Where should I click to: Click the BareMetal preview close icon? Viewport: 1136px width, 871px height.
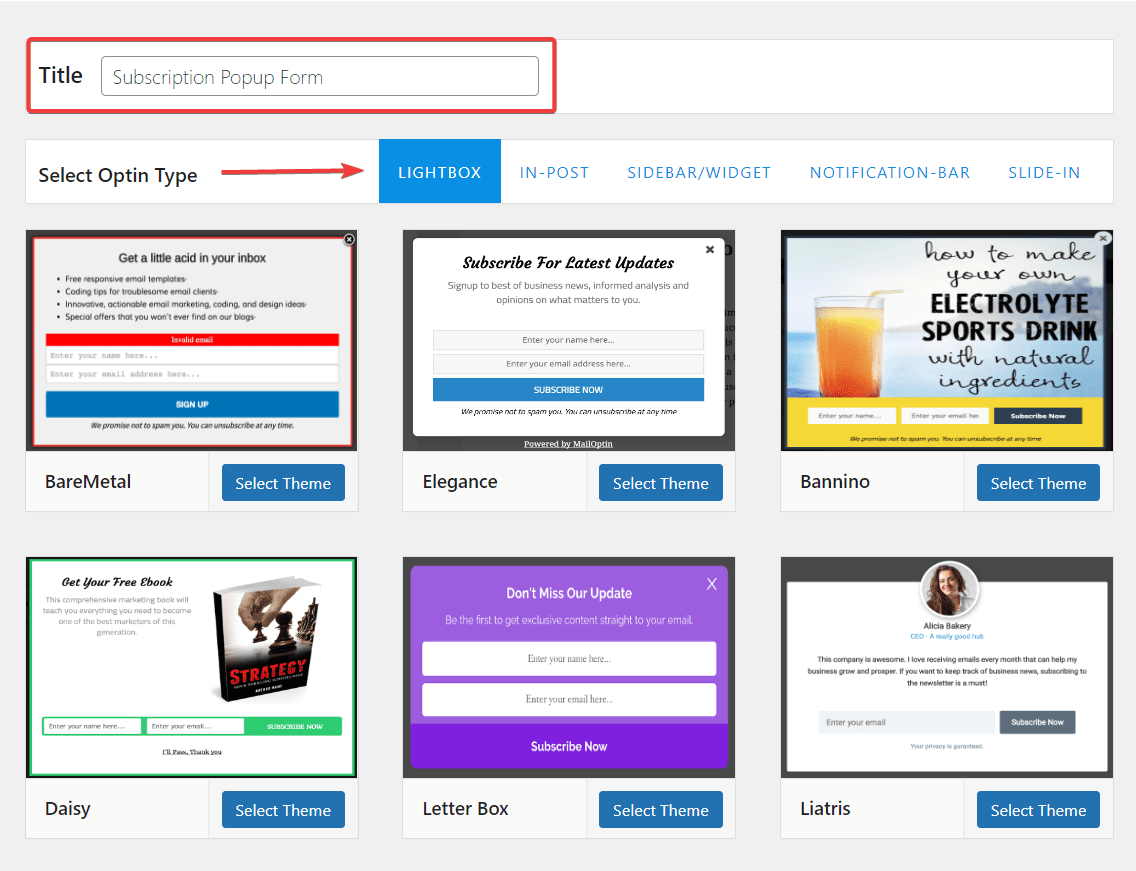pyautogui.click(x=349, y=239)
